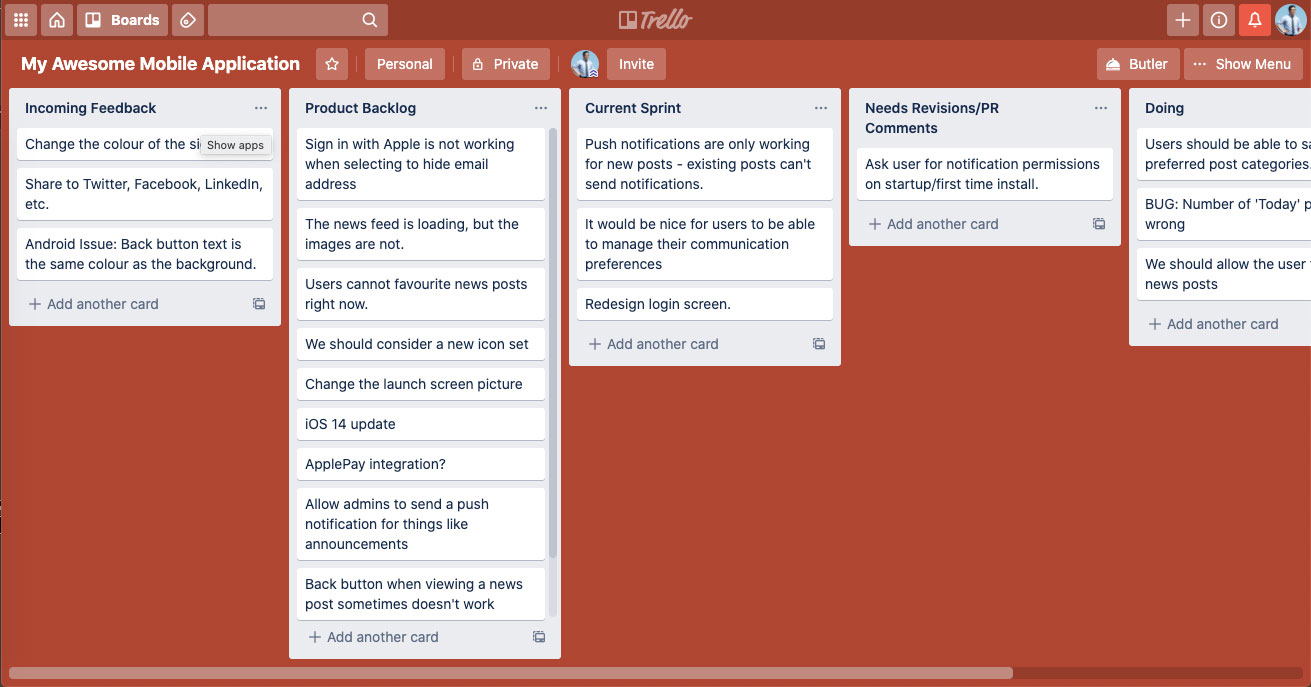Open the apps grid menu icon
The width and height of the screenshot is (1311, 687).
[x=20, y=20]
